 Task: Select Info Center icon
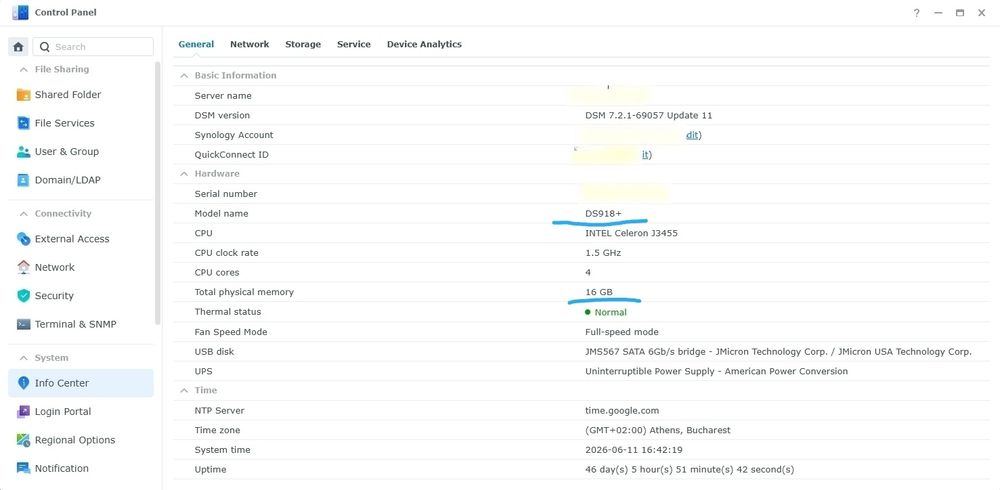coord(24,383)
